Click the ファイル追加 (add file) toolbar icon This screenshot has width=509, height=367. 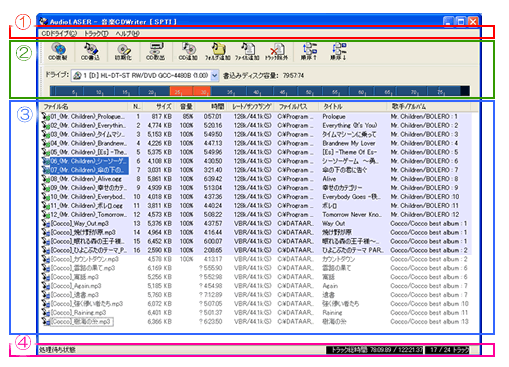(247, 52)
